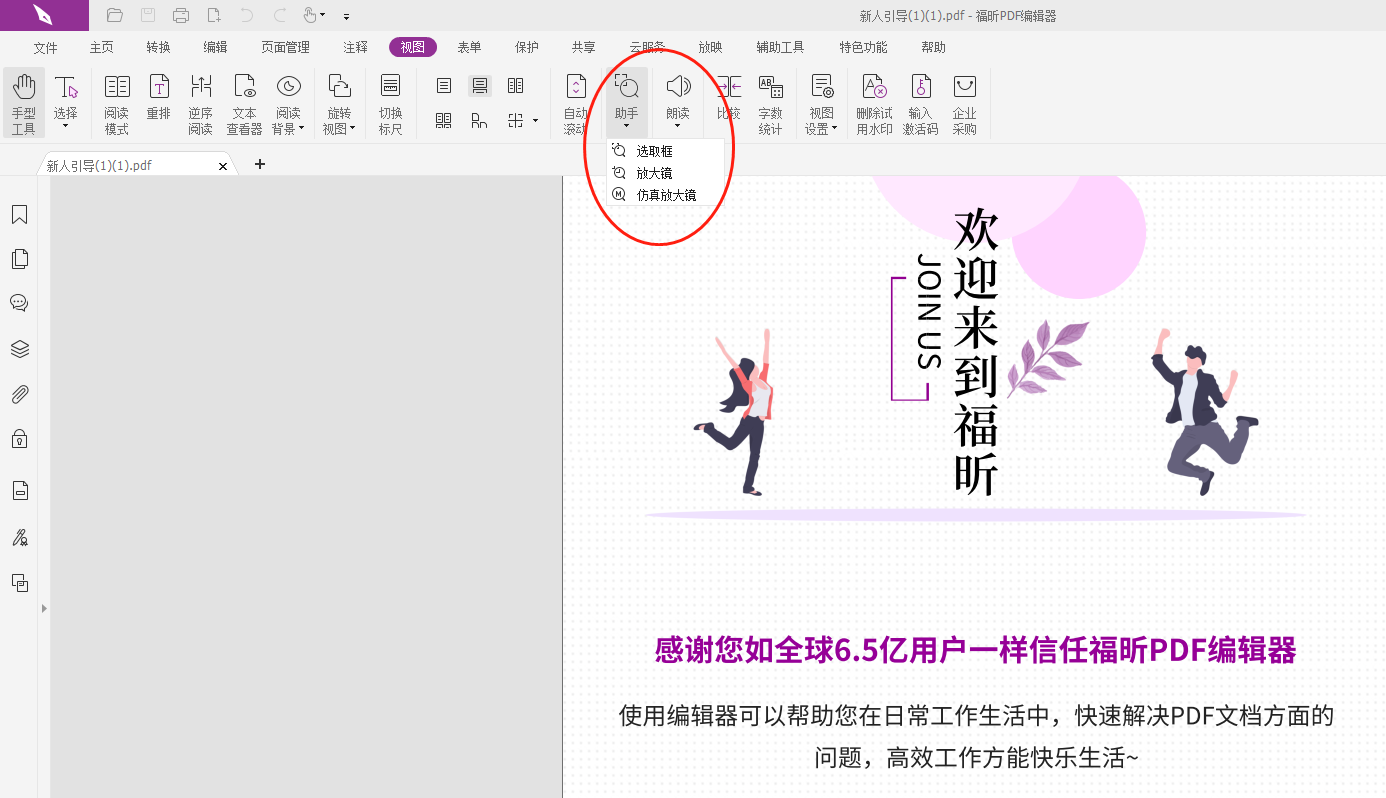1386x798 pixels.
Task: Open the 特色功能 menu
Action: 862,46
